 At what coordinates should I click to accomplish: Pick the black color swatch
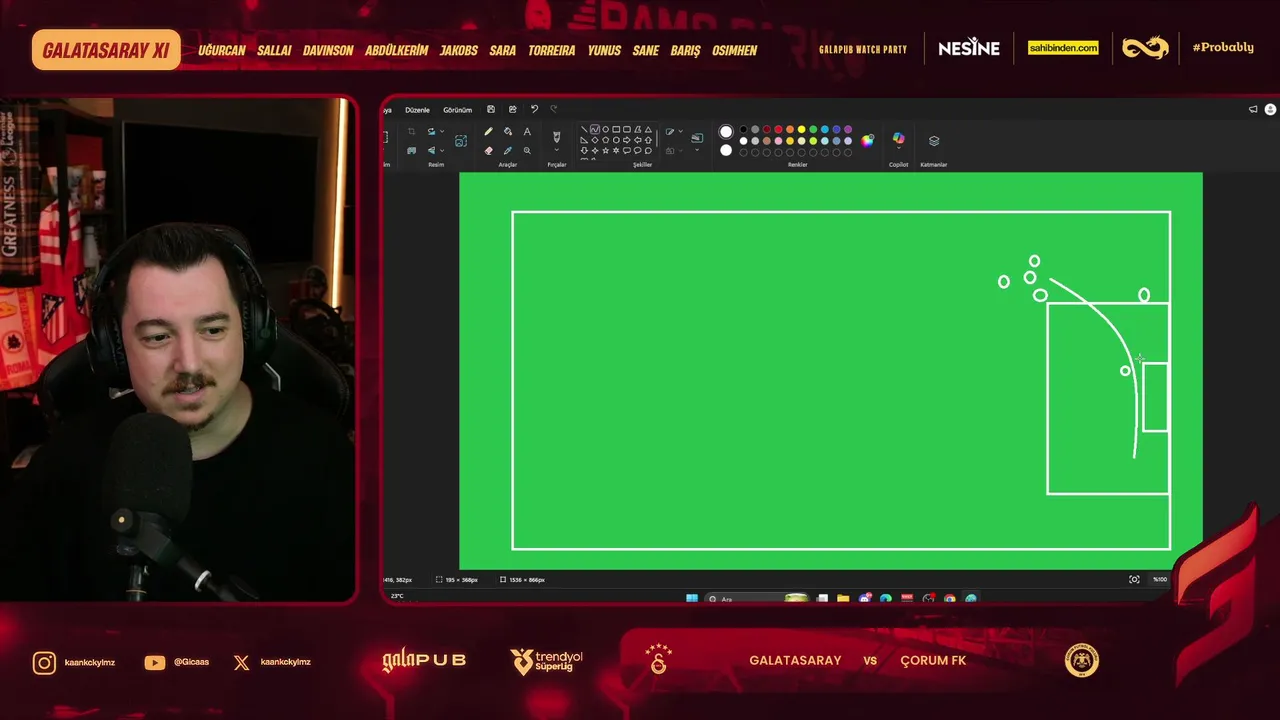coord(744,129)
